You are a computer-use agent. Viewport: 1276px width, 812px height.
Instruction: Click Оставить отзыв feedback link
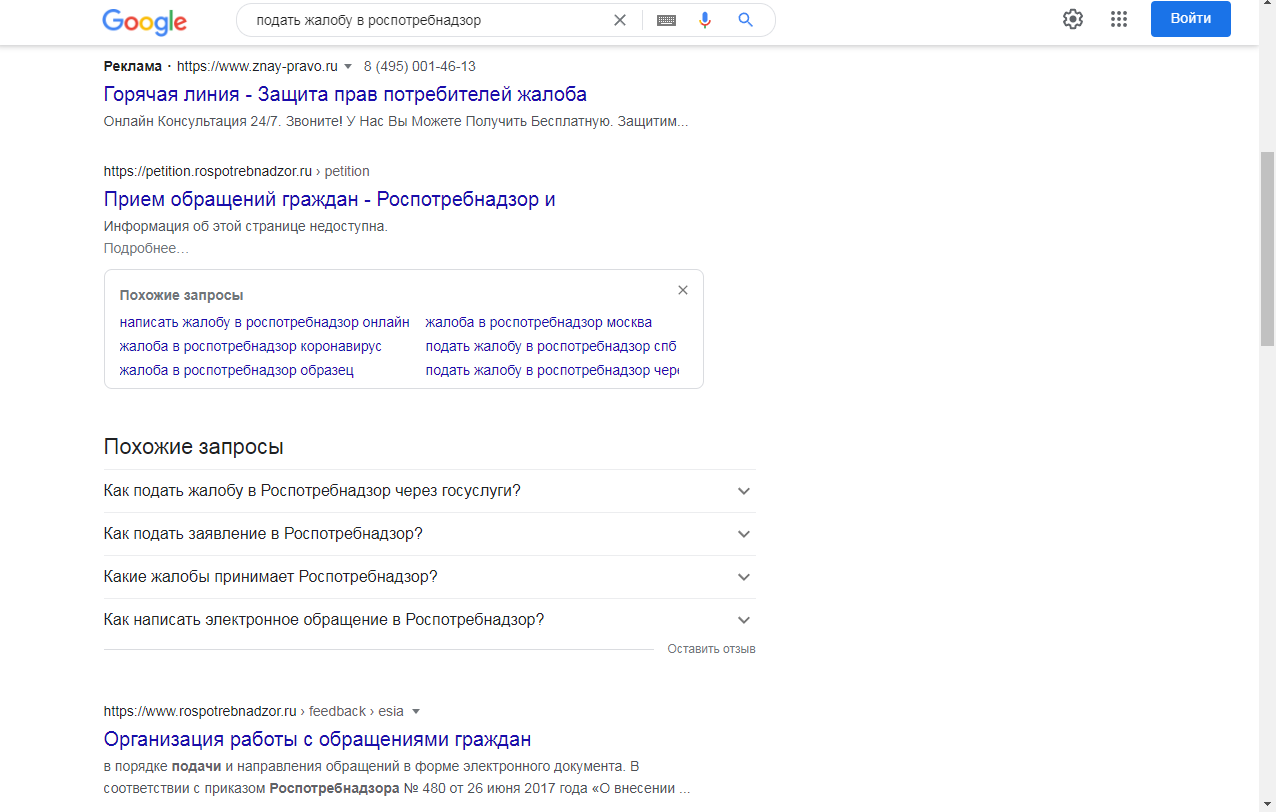tap(712, 649)
